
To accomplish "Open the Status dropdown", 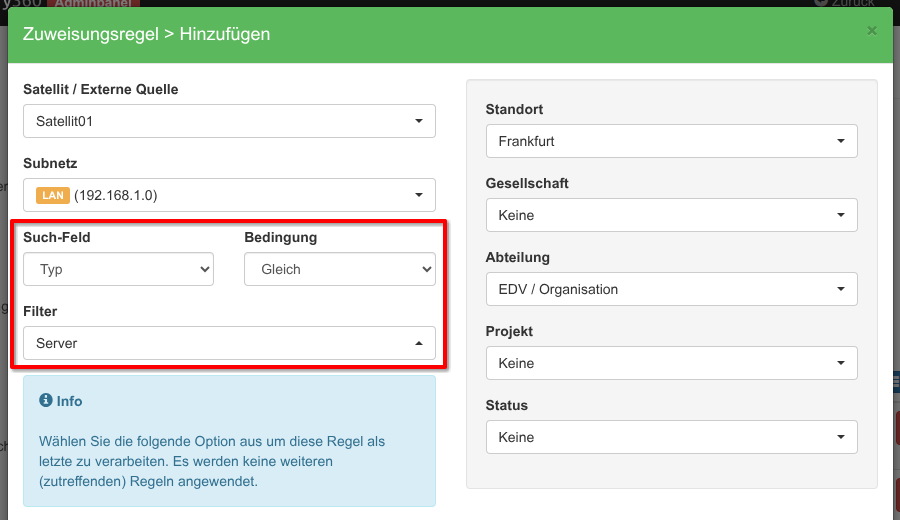I will coord(672,437).
